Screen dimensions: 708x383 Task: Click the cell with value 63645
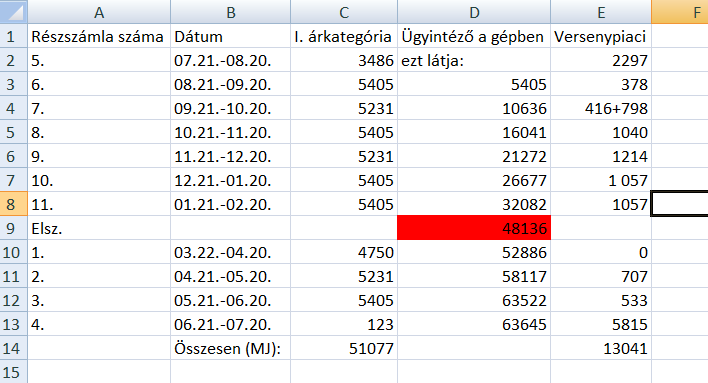click(474, 323)
